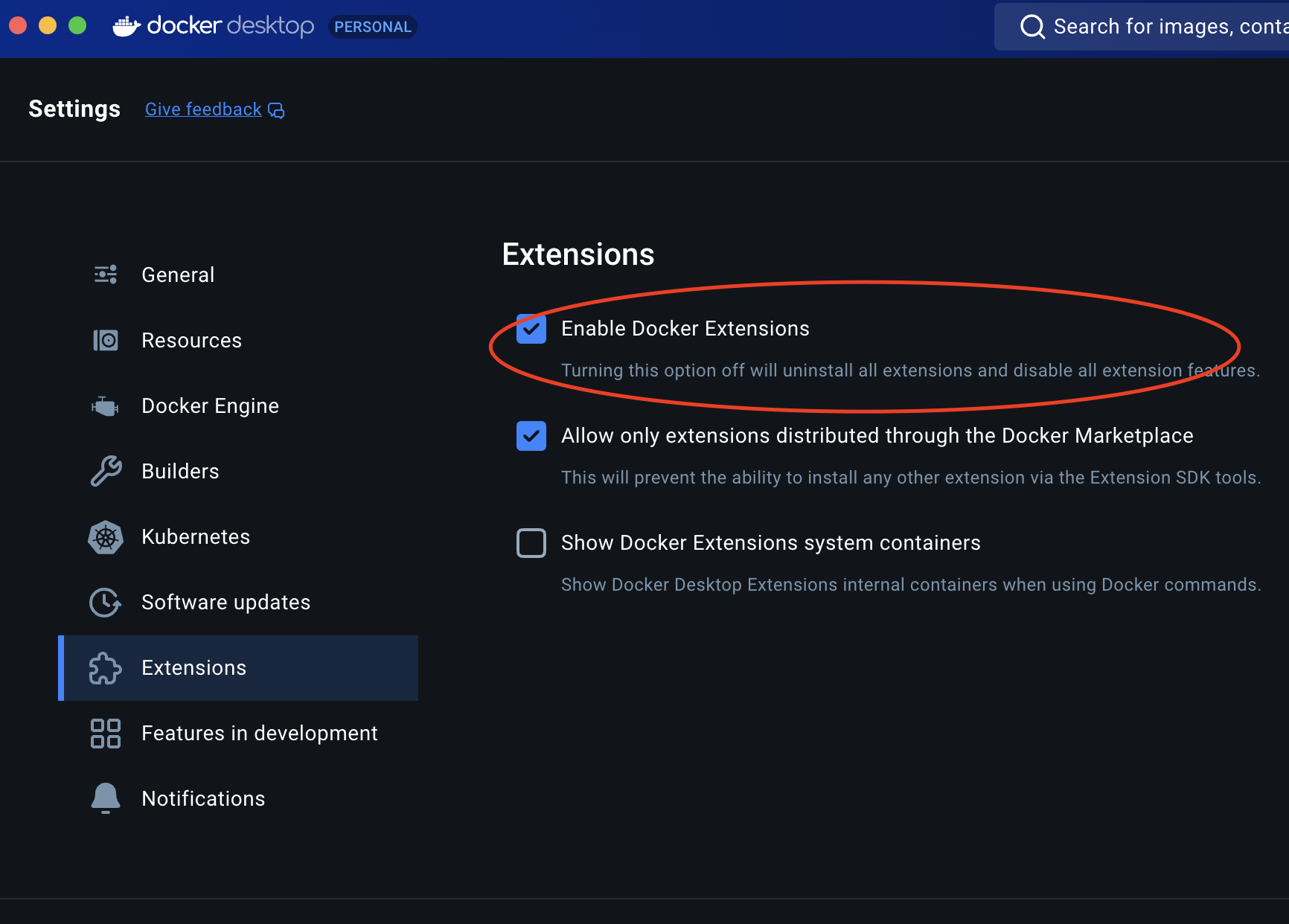Click the 'Turning this option off' description
The height and width of the screenshot is (924, 1289).
[910, 370]
